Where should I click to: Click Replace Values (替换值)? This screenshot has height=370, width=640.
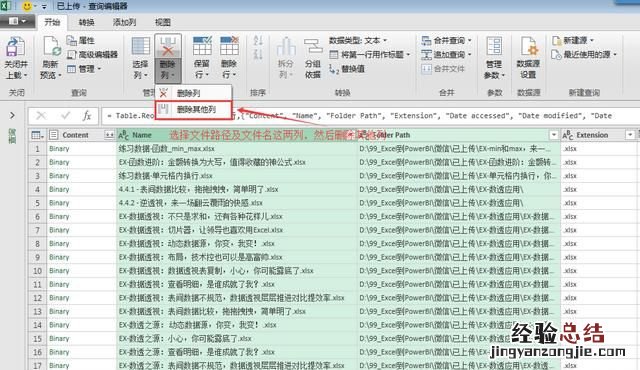[x=347, y=69]
